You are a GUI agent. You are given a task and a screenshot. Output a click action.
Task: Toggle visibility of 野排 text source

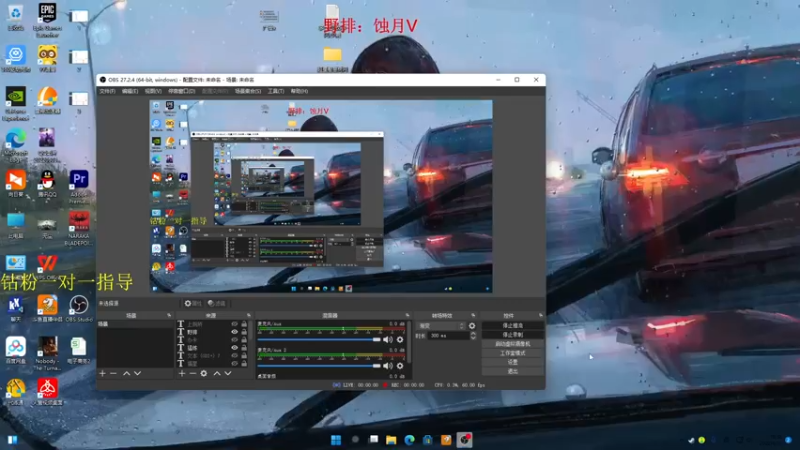tap(234, 332)
